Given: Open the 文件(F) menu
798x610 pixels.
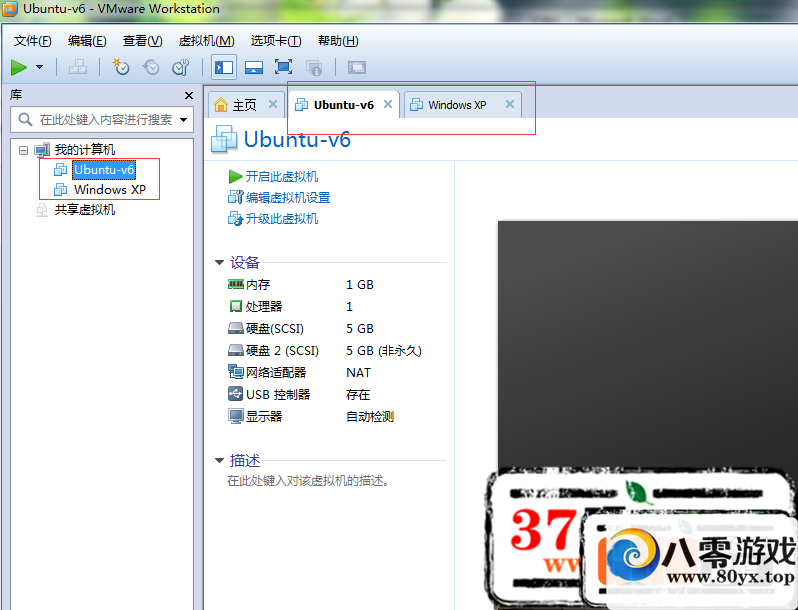Looking at the screenshot, I should point(33,41).
